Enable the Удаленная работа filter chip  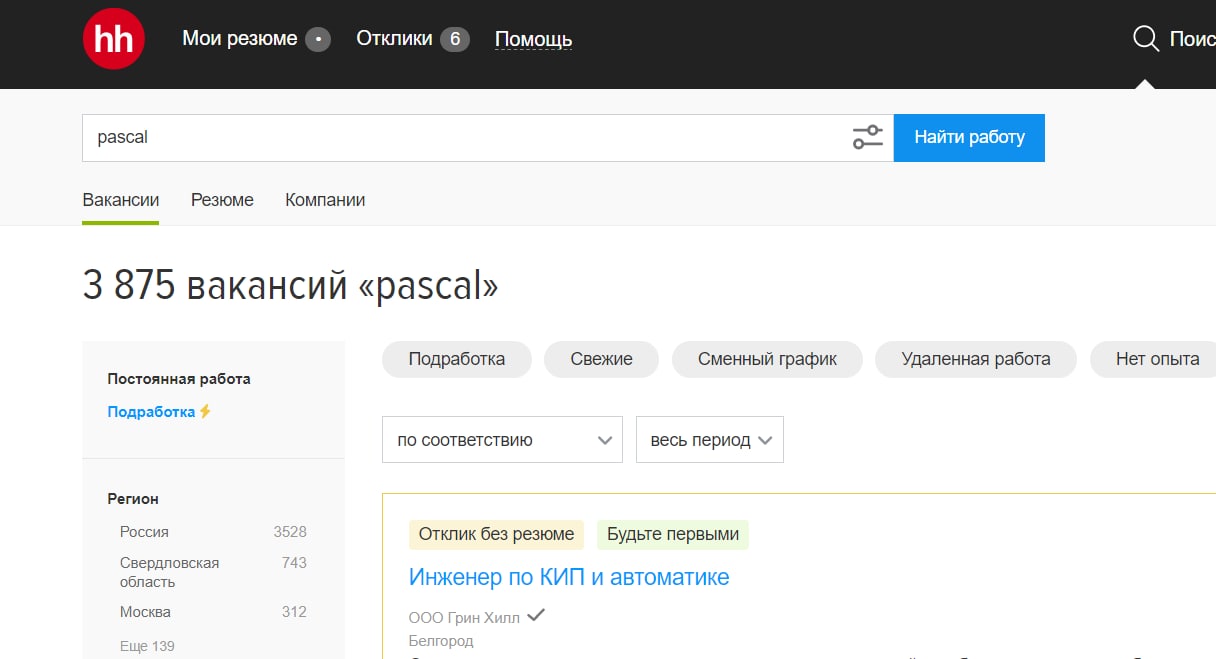975,359
